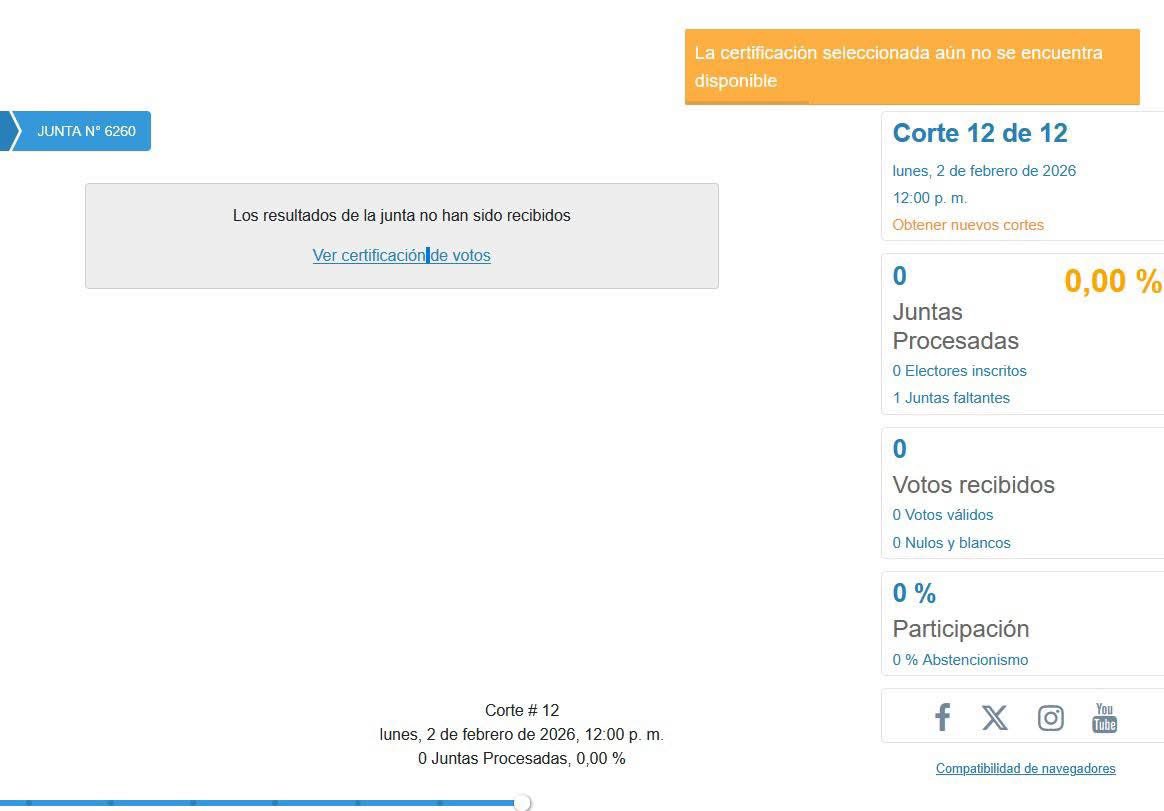Click the 'lunes, 2 de febrero de 2026' date in Corte panel
The image size is (1164, 811).
[984, 171]
